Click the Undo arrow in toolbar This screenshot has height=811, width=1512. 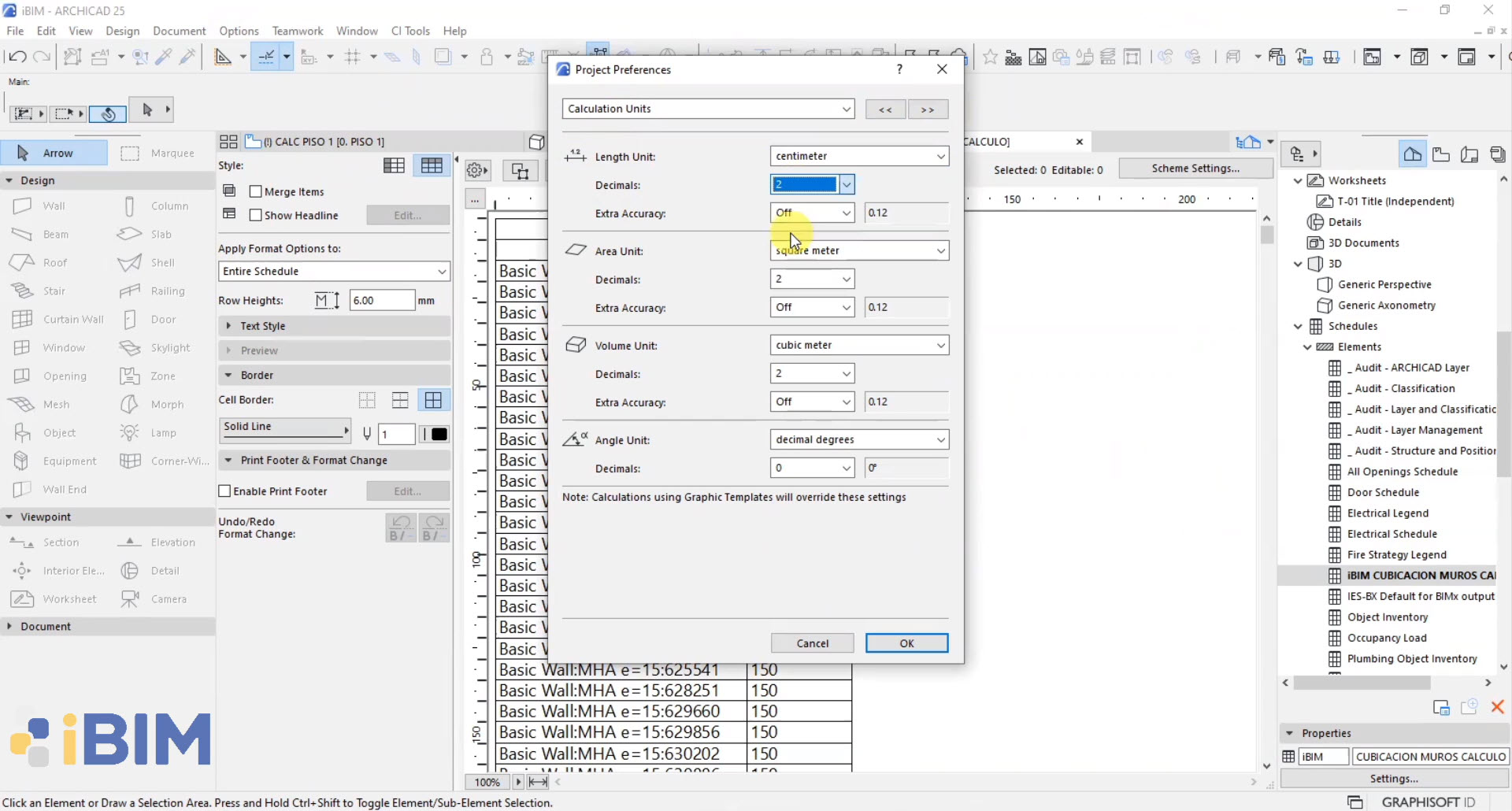[17, 57]
